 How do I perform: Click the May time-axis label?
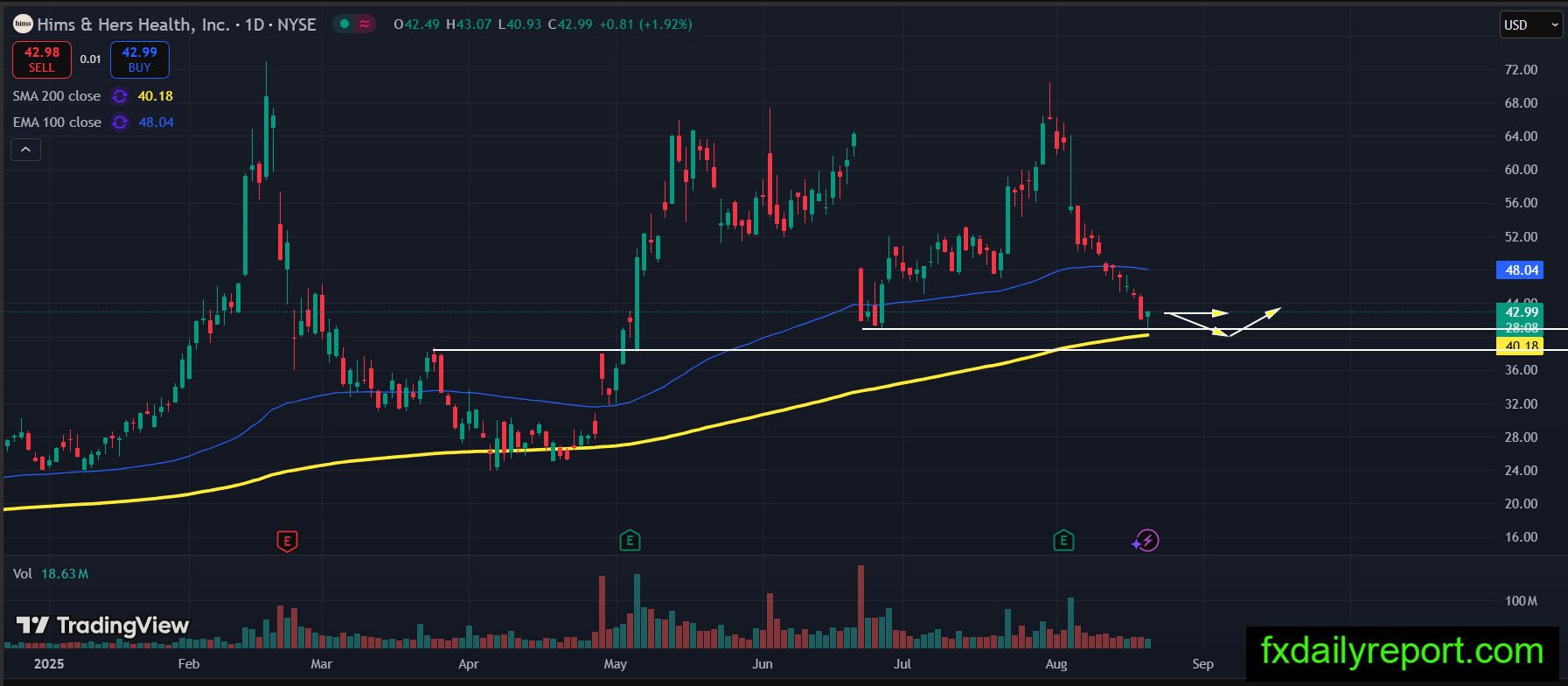tap(616, 664)
